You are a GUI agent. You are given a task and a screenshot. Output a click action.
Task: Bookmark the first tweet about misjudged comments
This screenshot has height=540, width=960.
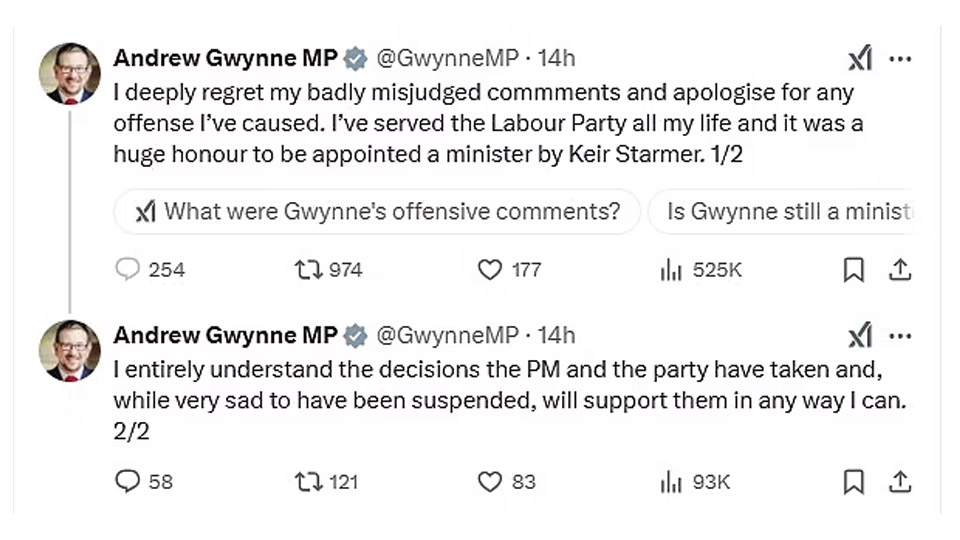point(853,269)
